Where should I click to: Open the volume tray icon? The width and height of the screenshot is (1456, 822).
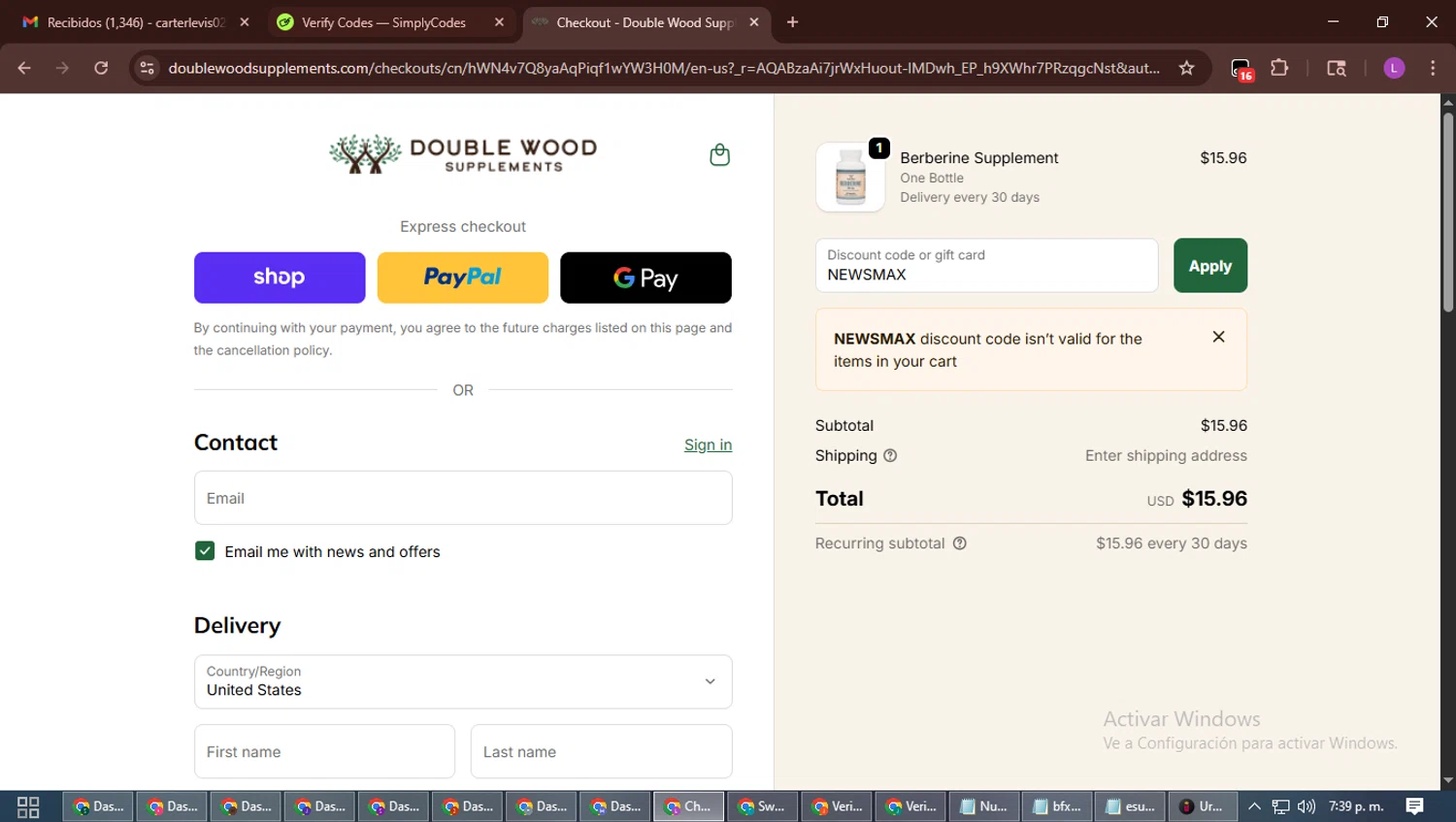[x=1307, y=806]
